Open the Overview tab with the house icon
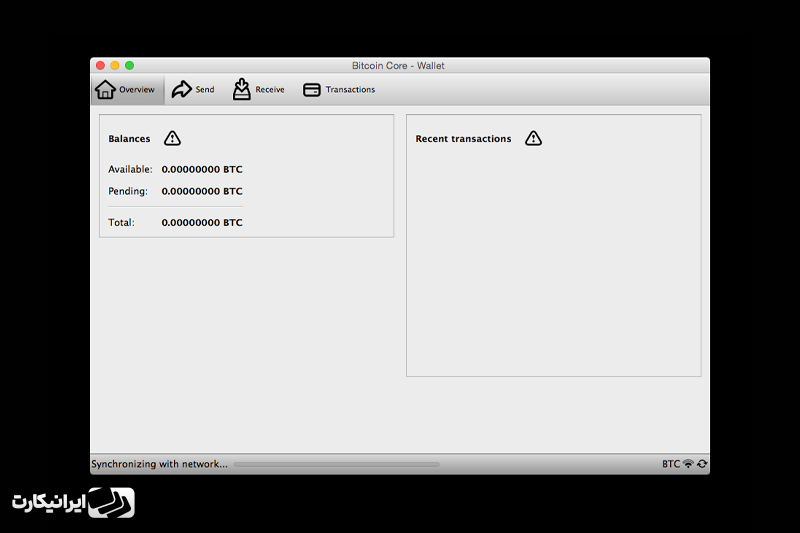 pyautogui.click(x=127, y=90)
